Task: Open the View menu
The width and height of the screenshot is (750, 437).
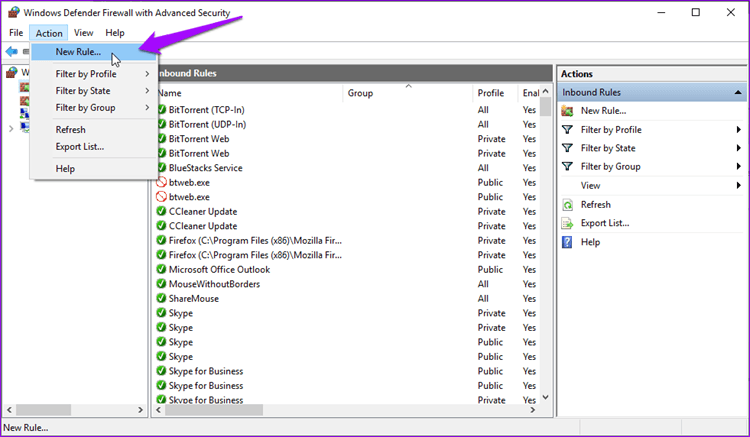Action: click(x=83, y=33)
